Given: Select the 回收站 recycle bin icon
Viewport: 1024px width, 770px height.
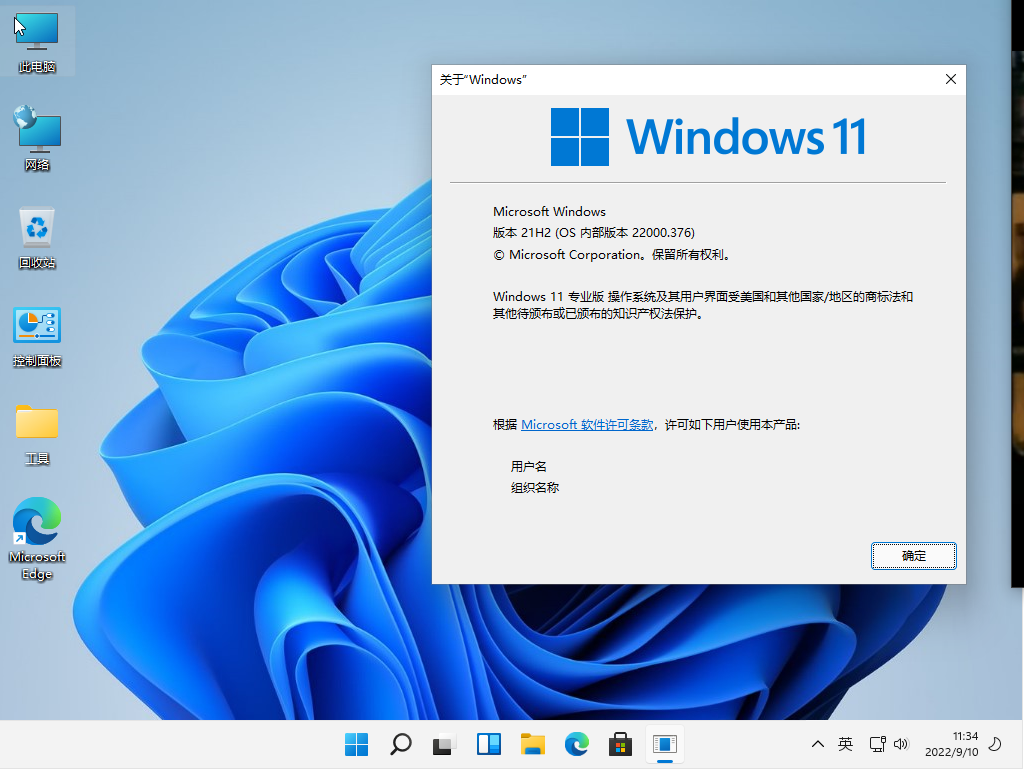Looking at the screenshot, I should [x=37, y=238].
